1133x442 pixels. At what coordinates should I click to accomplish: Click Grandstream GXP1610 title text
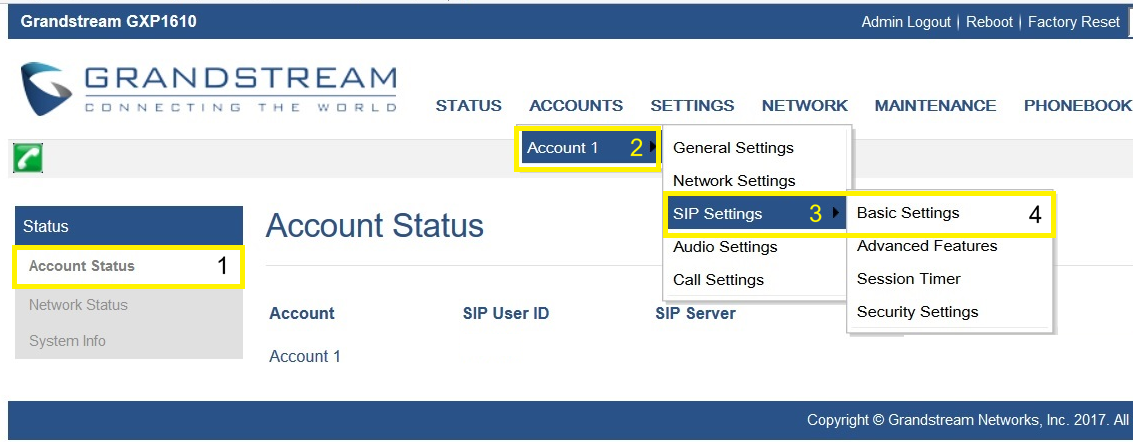tap(108, 22)
